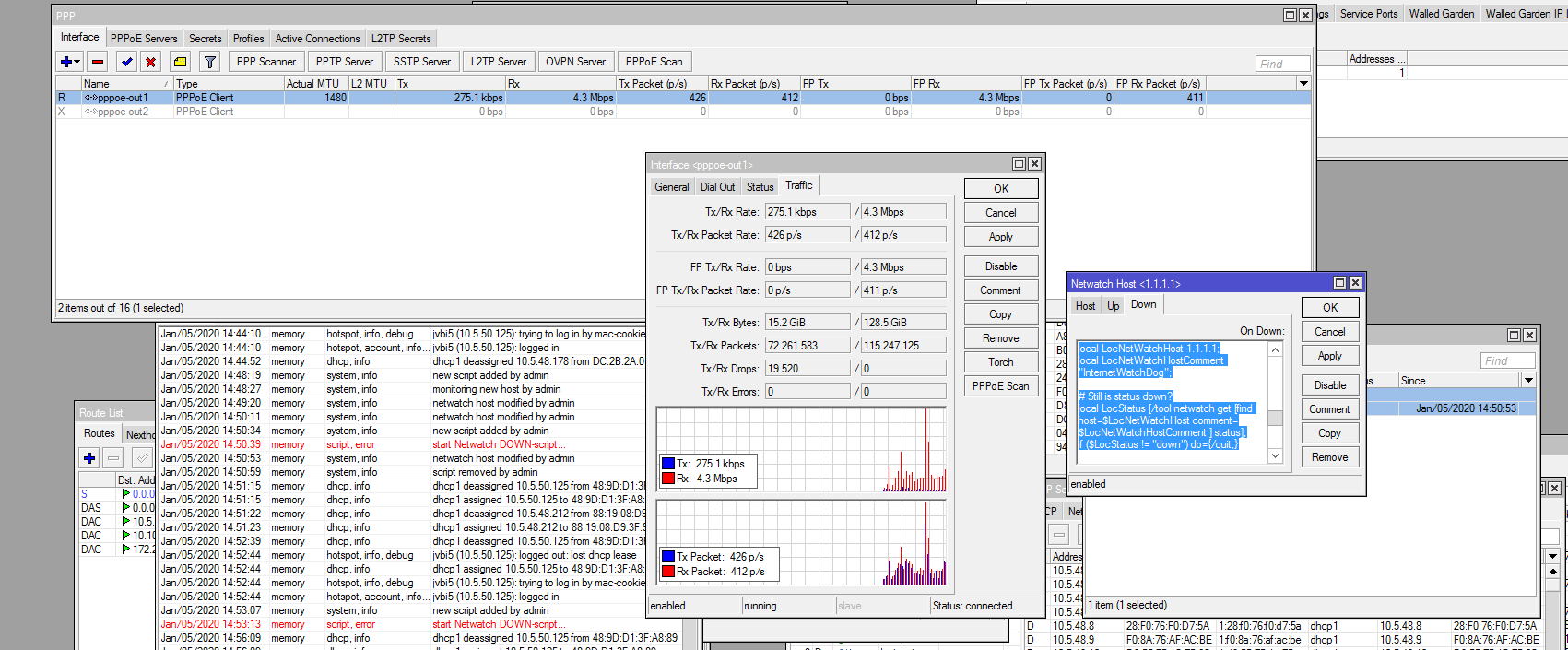Click the PPP Scanner button
This screenshot has height=650, width=1568.
265,62
